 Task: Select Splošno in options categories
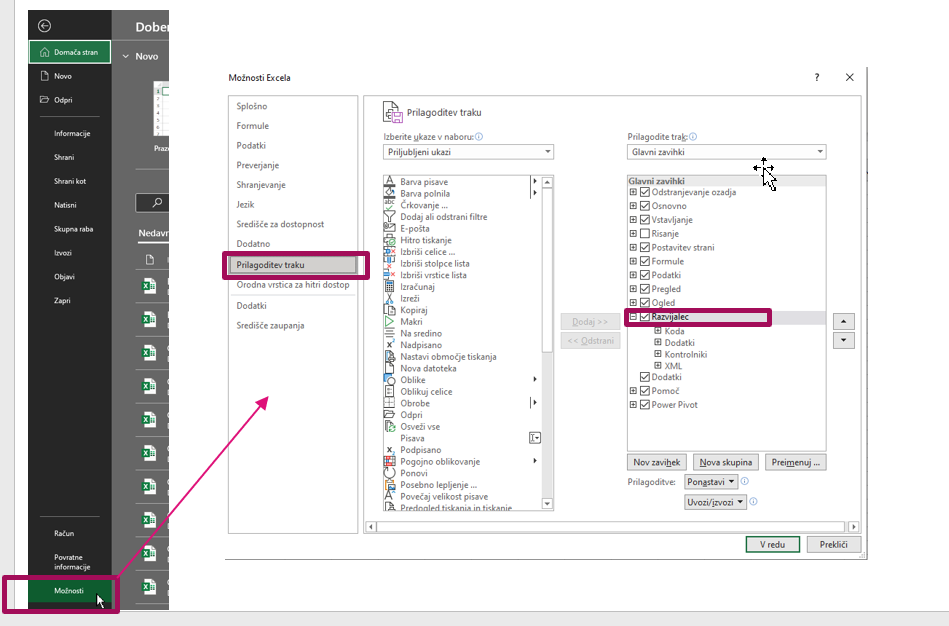(x=252, y=106)
